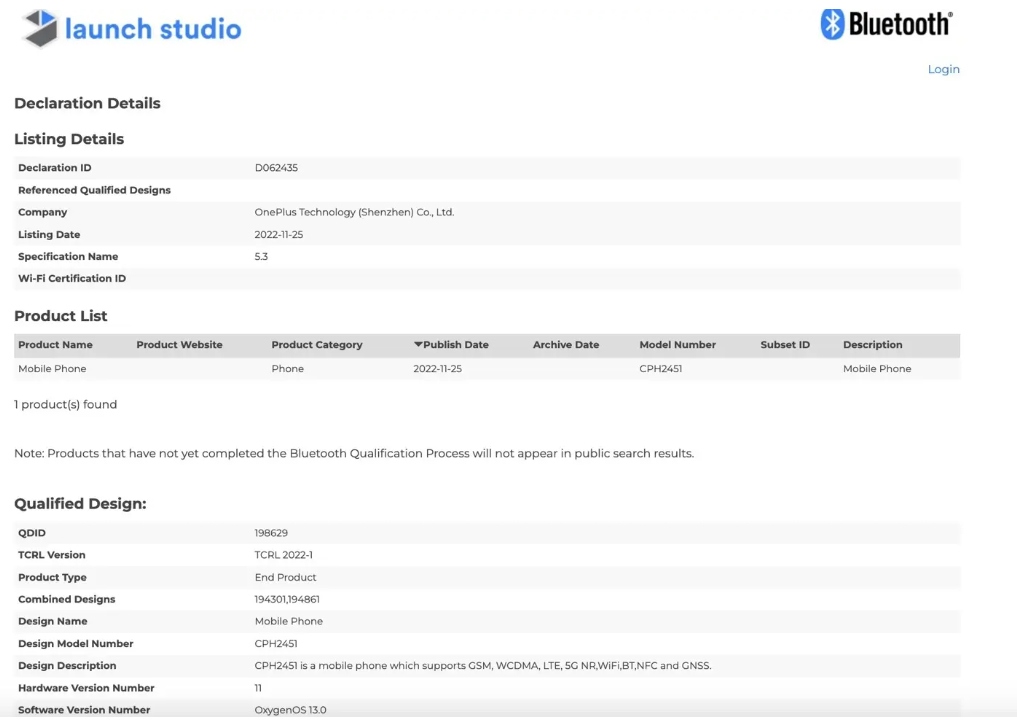
Task: Open the Login link
Action: [x=943, y=69]
